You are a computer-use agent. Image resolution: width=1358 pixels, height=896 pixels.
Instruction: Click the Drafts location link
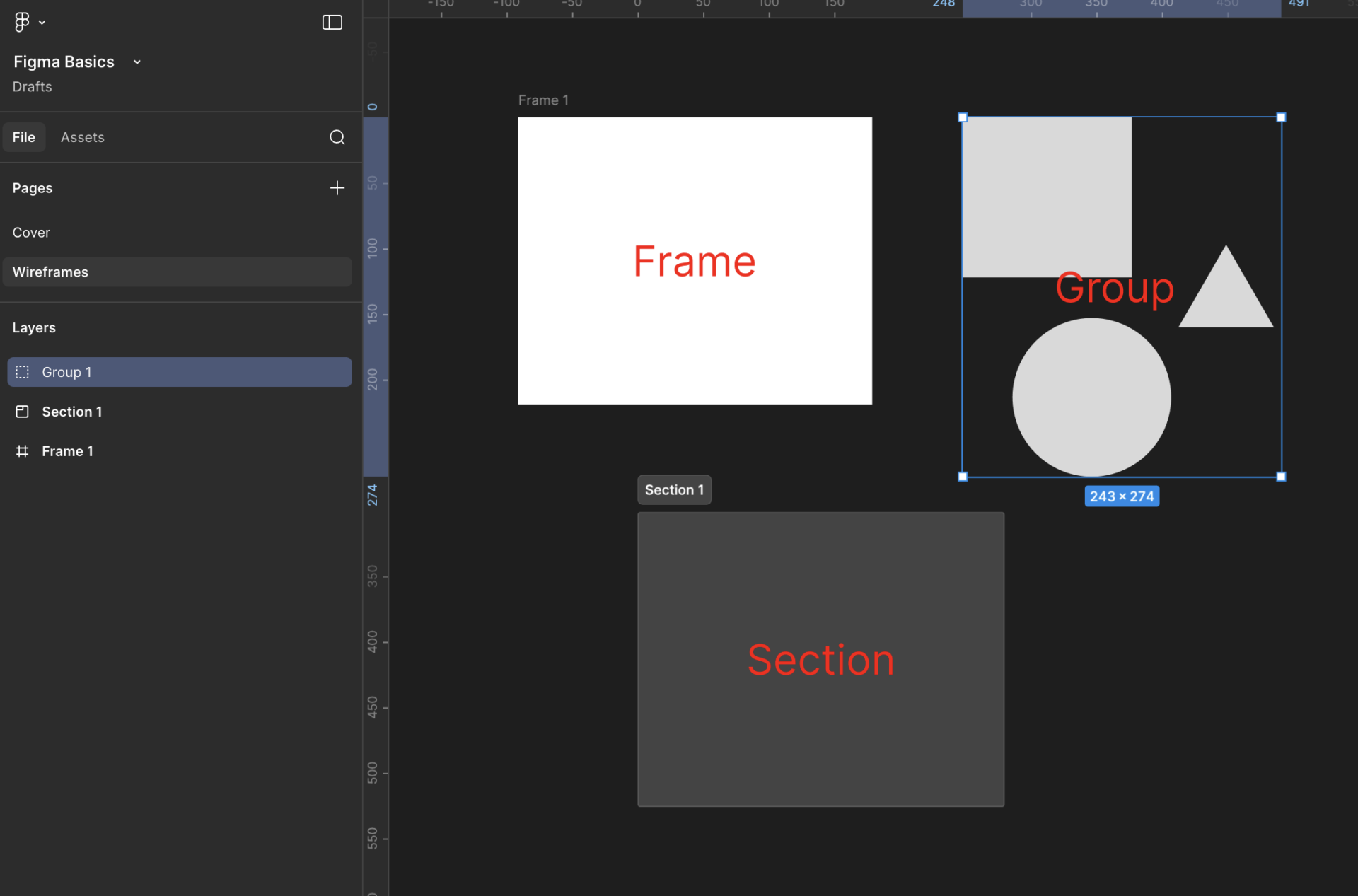pos(33,87)
